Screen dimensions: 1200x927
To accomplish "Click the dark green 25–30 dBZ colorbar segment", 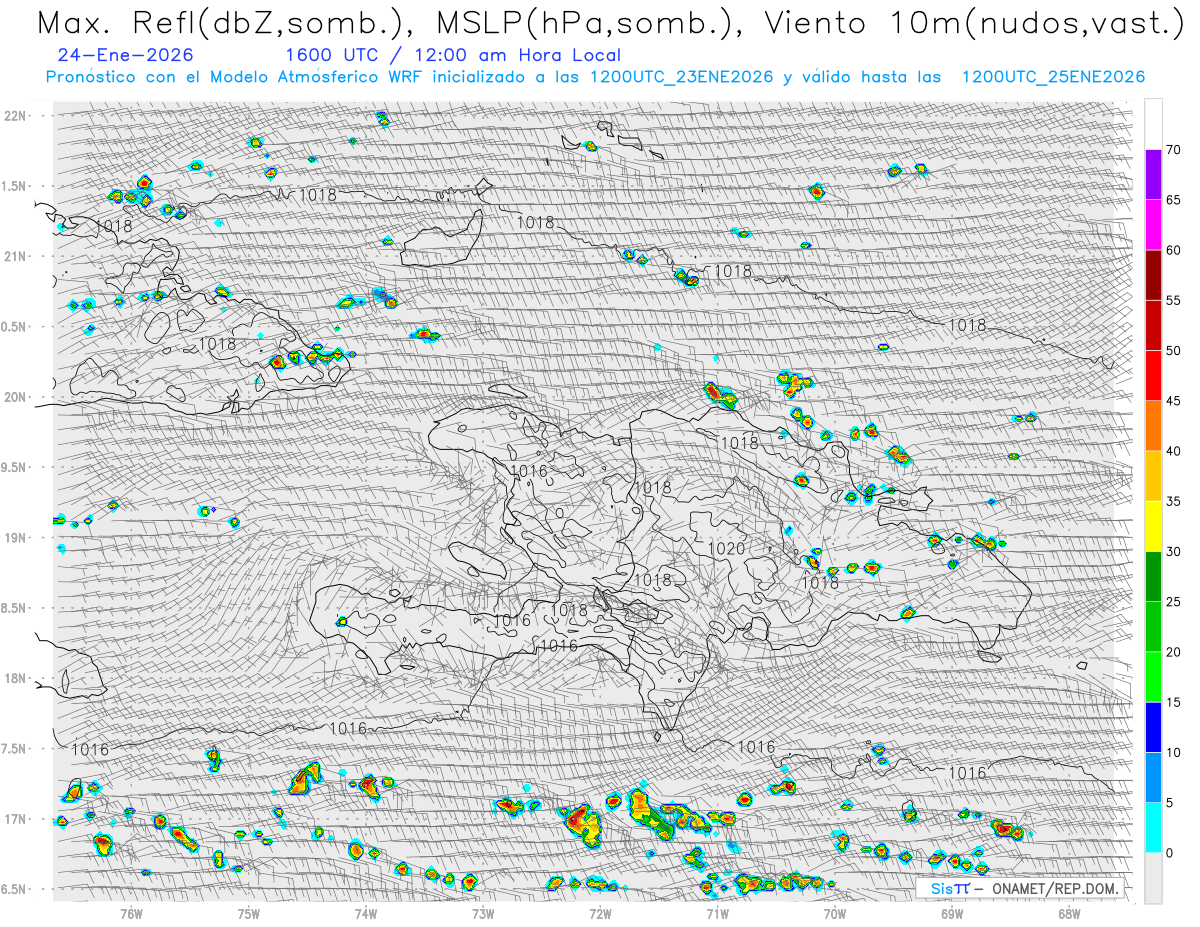I will pyautogui.click(x=1153, y=576).
